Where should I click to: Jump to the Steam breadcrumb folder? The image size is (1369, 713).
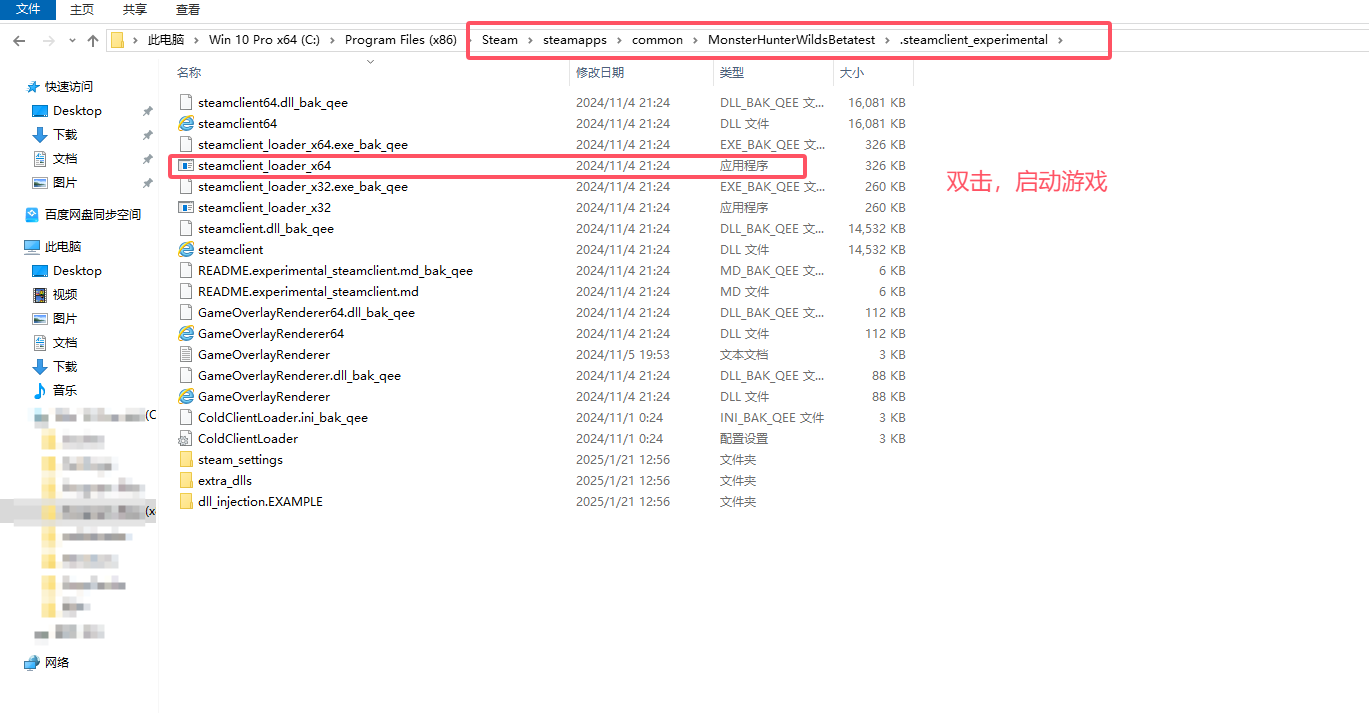500,40
